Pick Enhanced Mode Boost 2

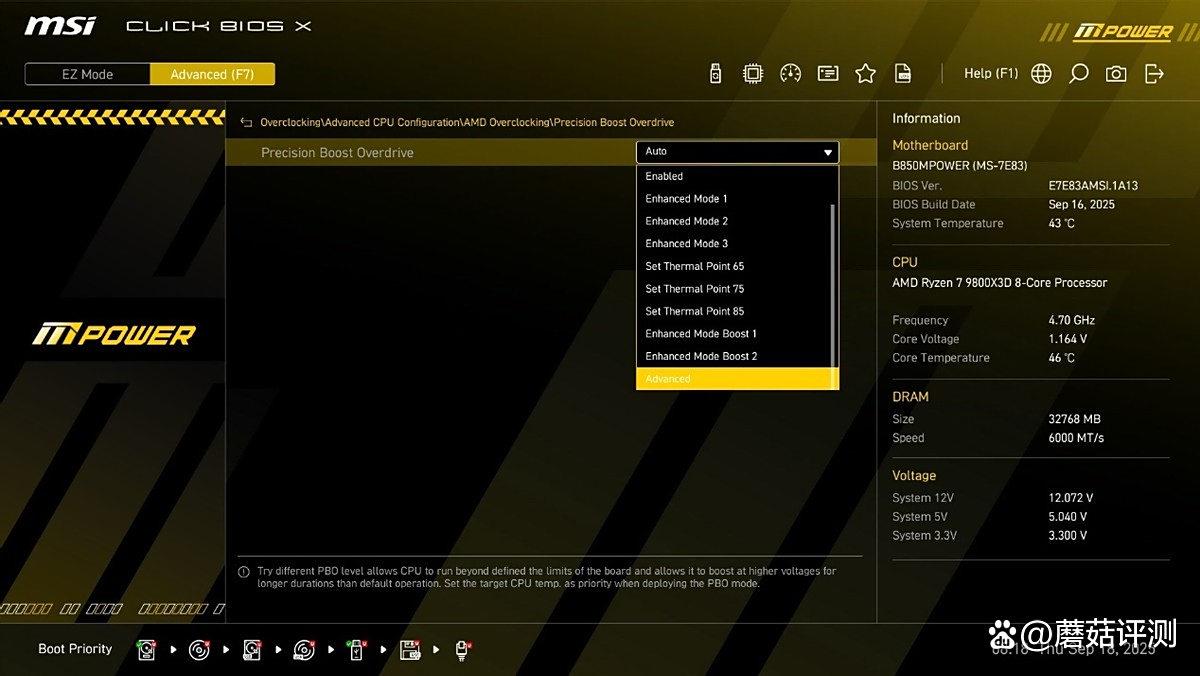[x=735, y=356]
